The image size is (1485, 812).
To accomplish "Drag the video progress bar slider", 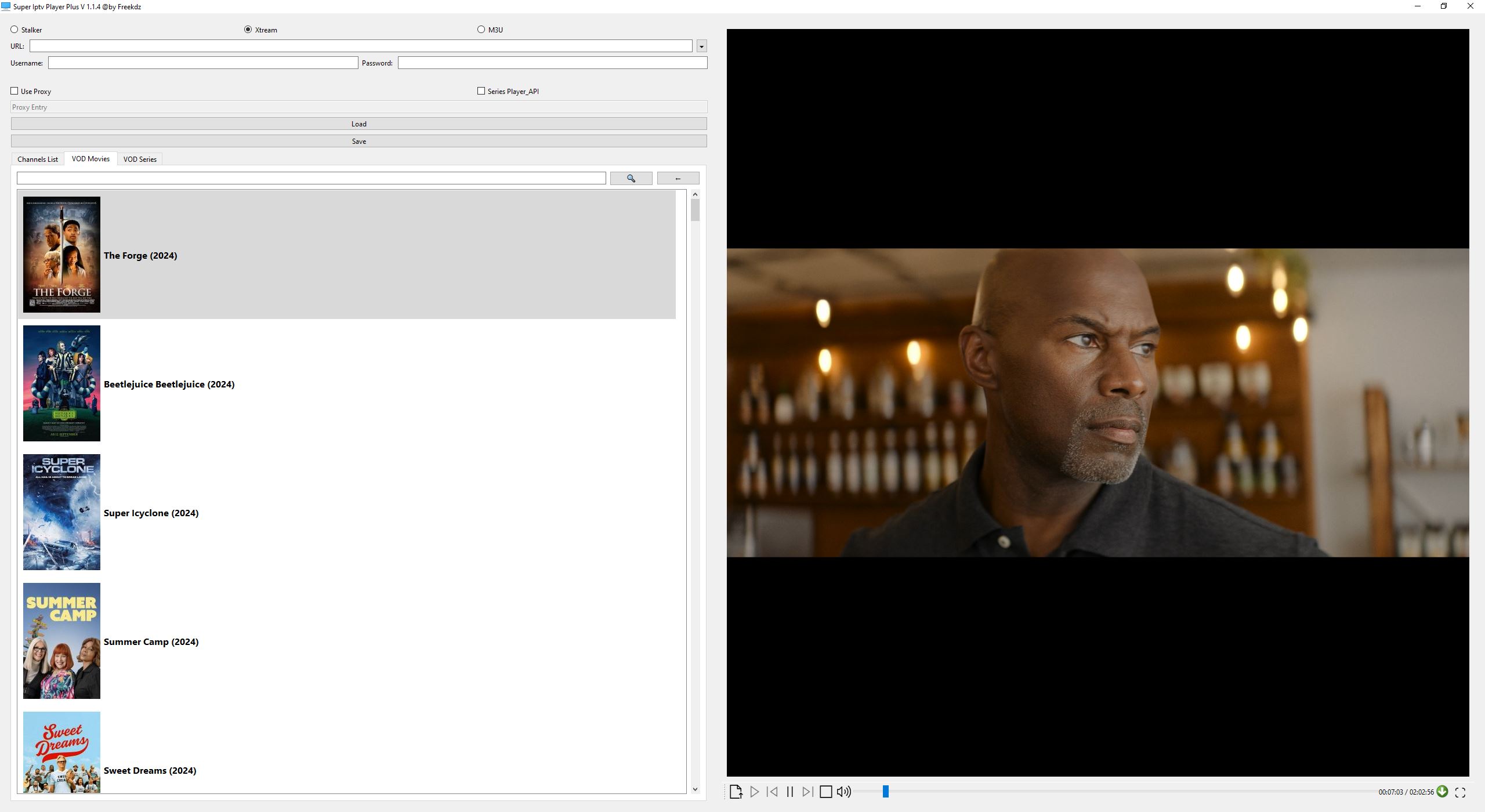I will pyautogui.click(x=884, y=791).
